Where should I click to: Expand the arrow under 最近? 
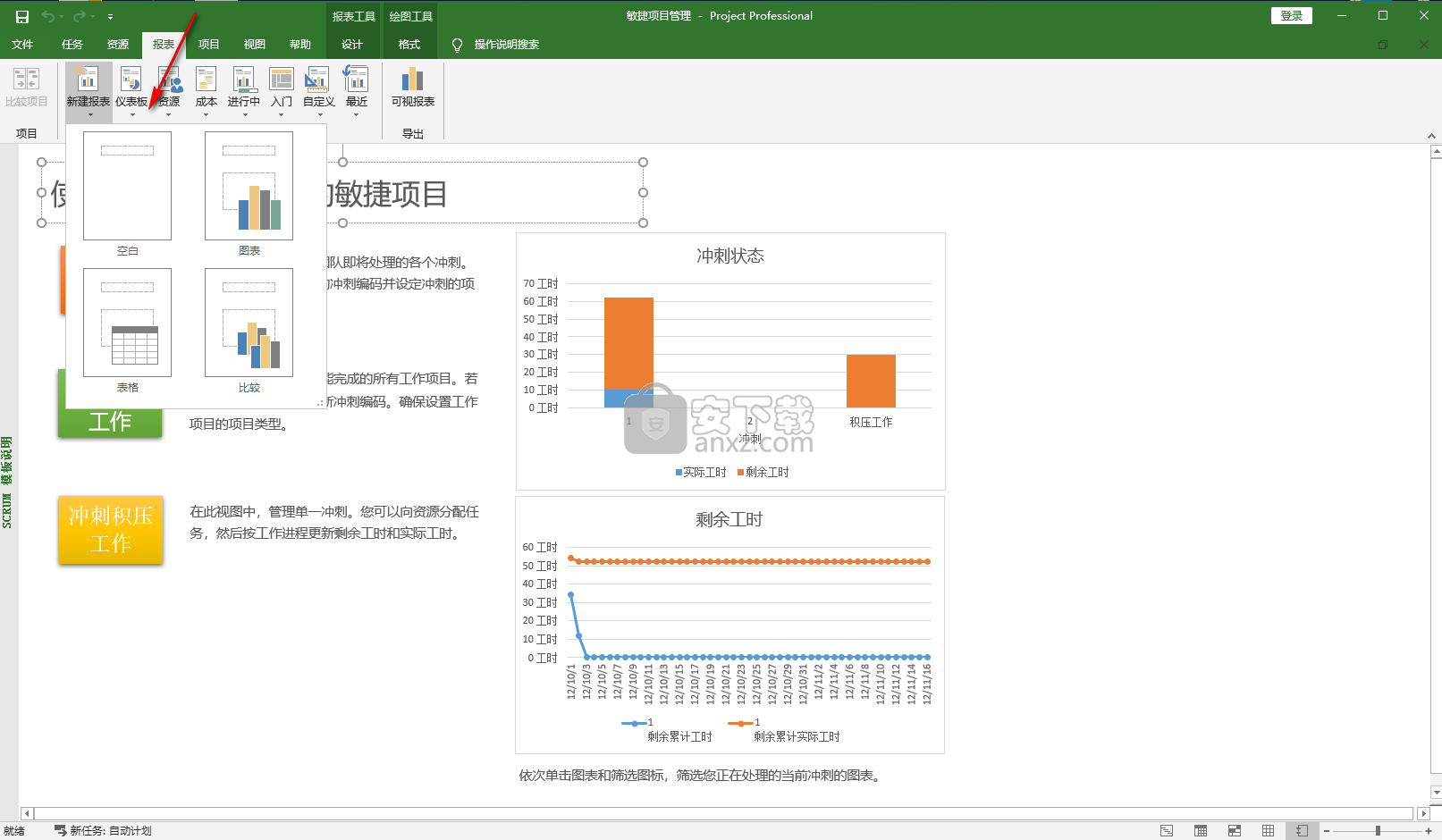(357, 114)
